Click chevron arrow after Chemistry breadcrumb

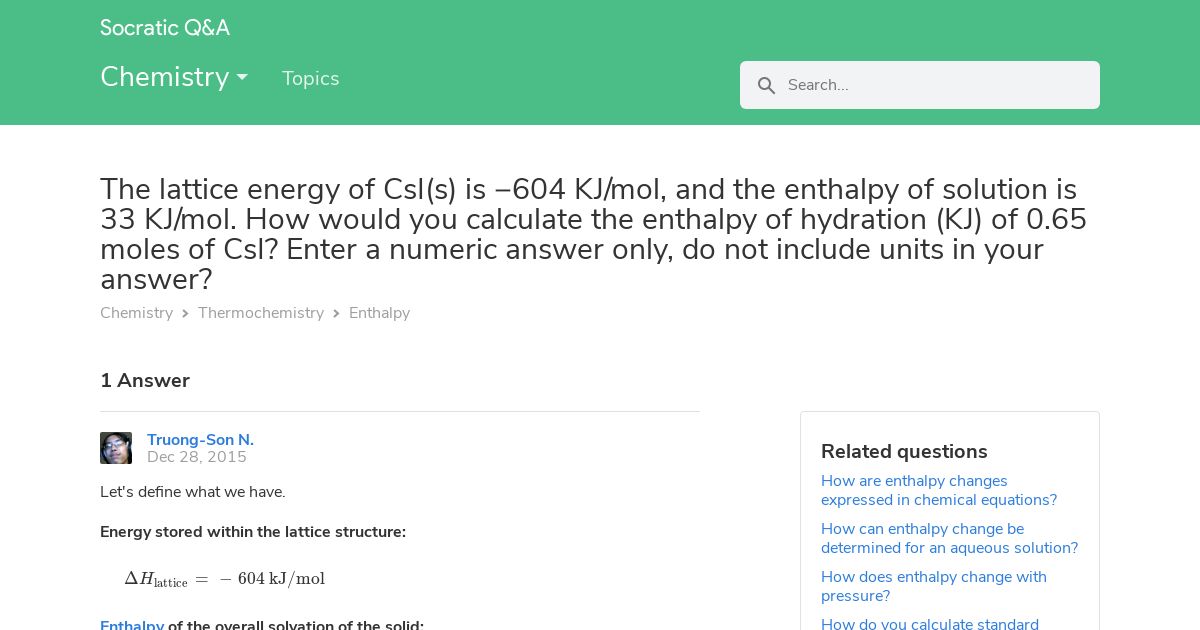pyautogui.click(x=185, y=314)
